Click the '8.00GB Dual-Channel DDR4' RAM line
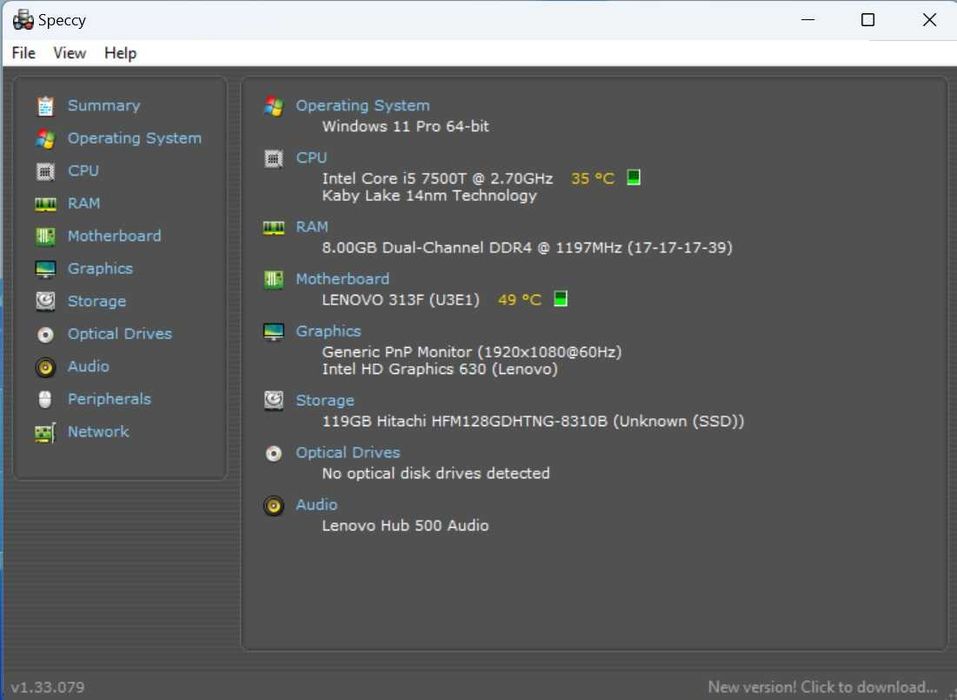 [x=527, y=248]
